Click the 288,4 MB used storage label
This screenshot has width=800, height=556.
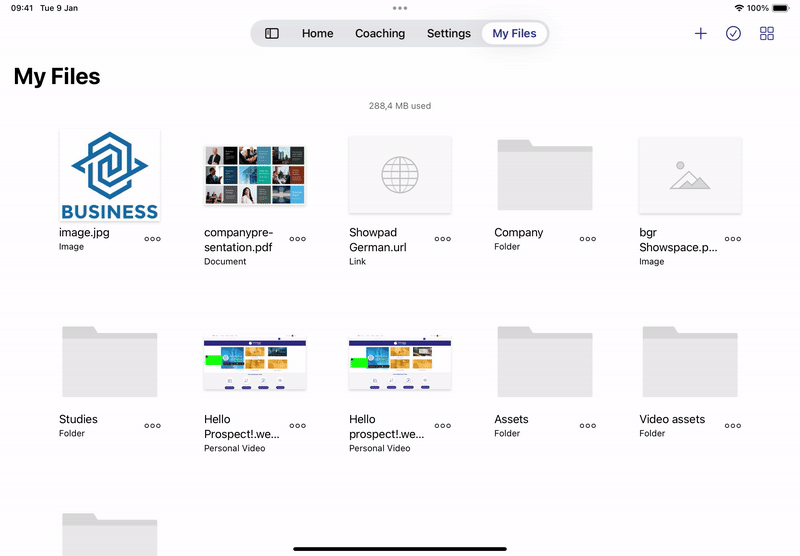coord(400,106)
